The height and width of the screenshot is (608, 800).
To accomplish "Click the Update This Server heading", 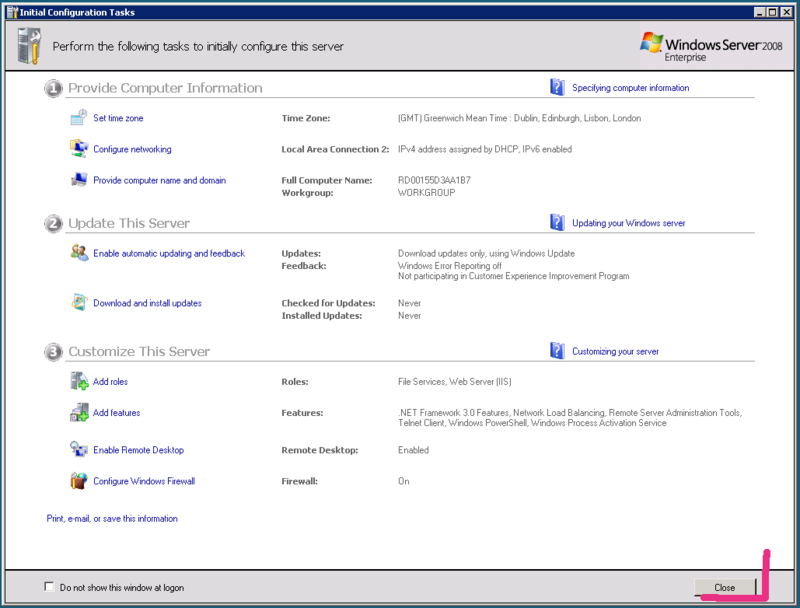I will (x=129, y=223).
